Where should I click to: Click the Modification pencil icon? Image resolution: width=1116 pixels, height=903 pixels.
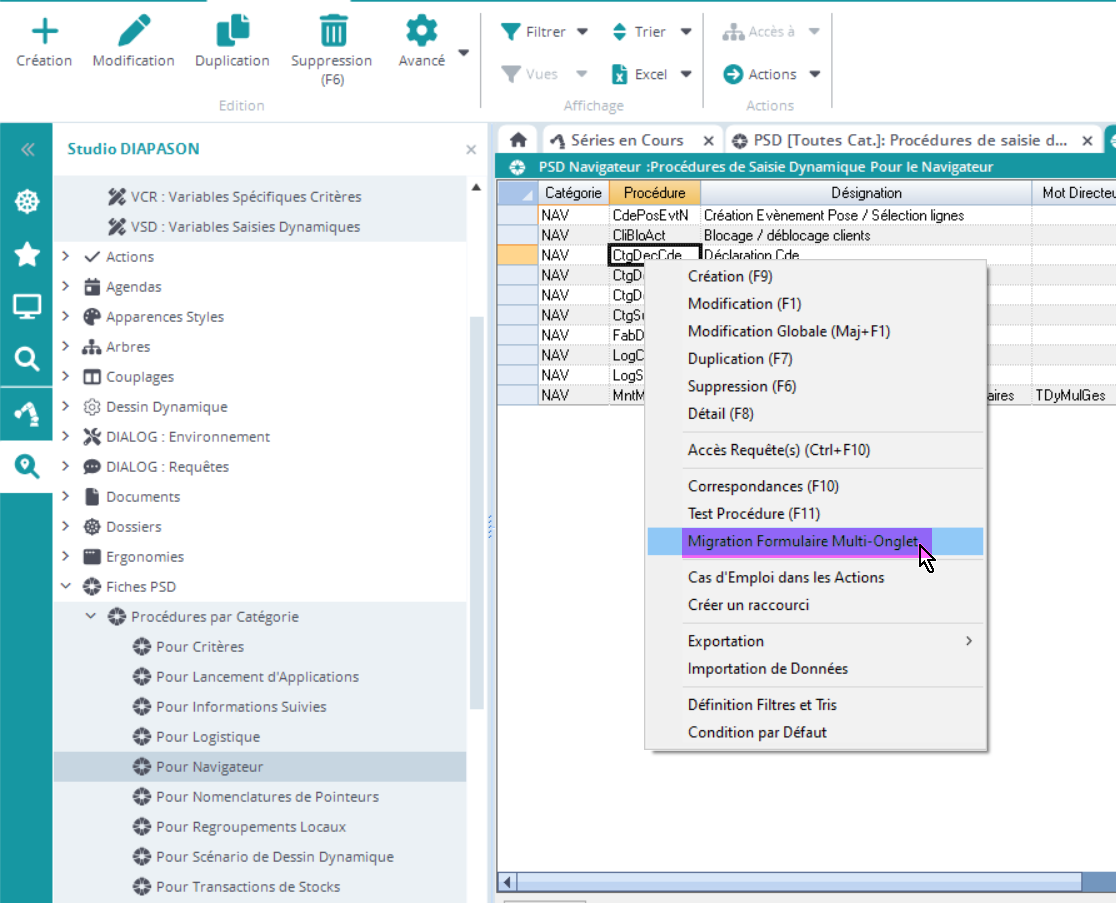133,31
